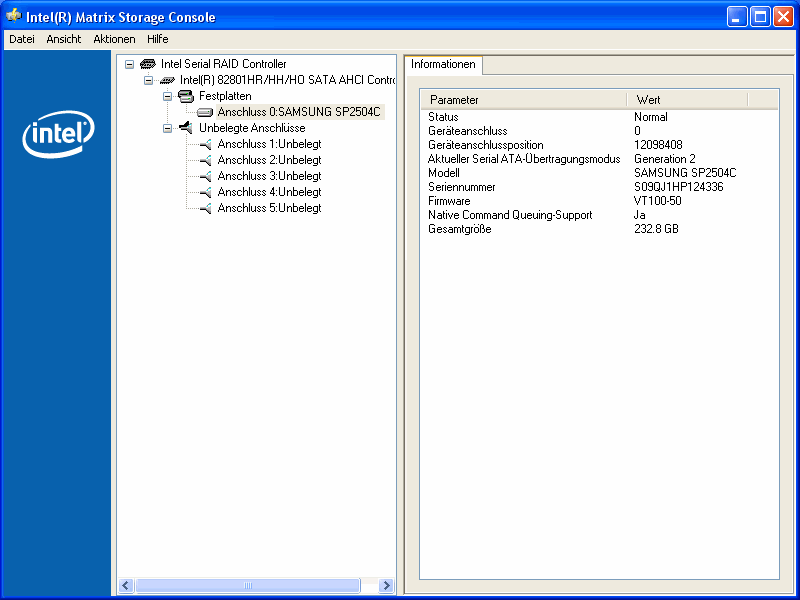Image resolution: width=800 pixels, height=600 pixels.
Task: Click the horizontal scrollbar thumb in tree panel
Action: (248, 585)
